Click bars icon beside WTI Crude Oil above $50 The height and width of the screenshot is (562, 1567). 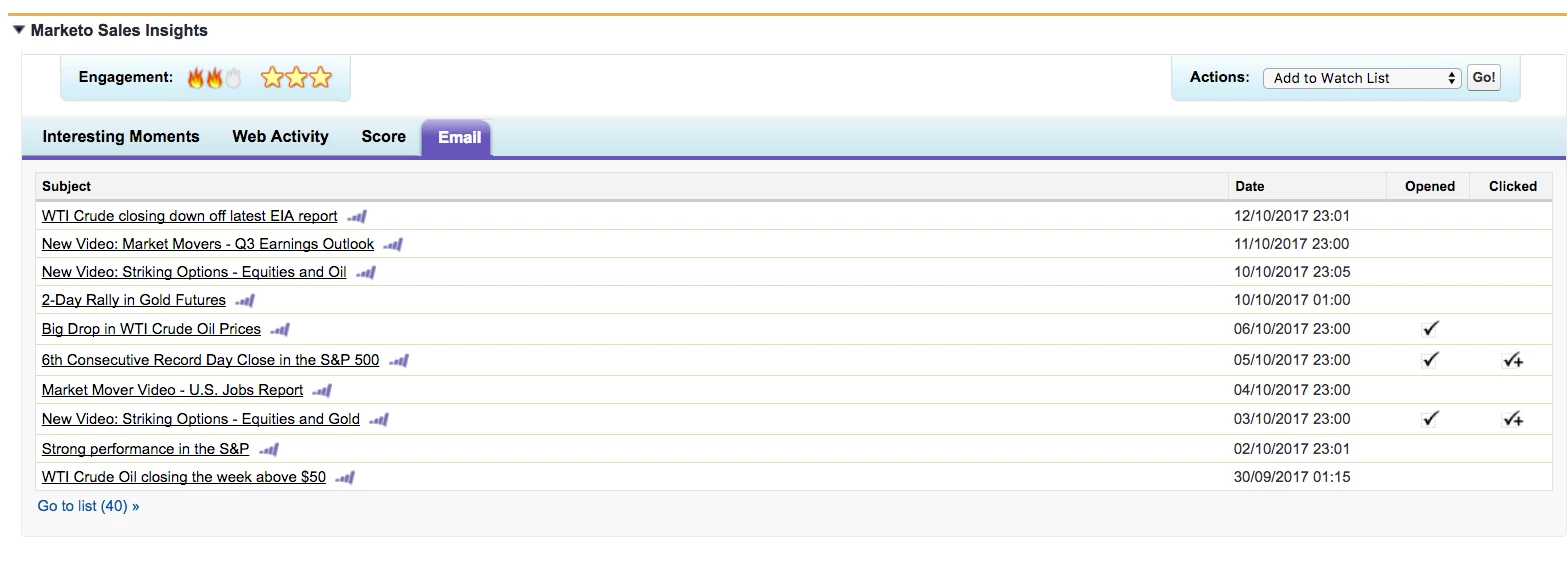pyautogui.click(x=345, y=477)
